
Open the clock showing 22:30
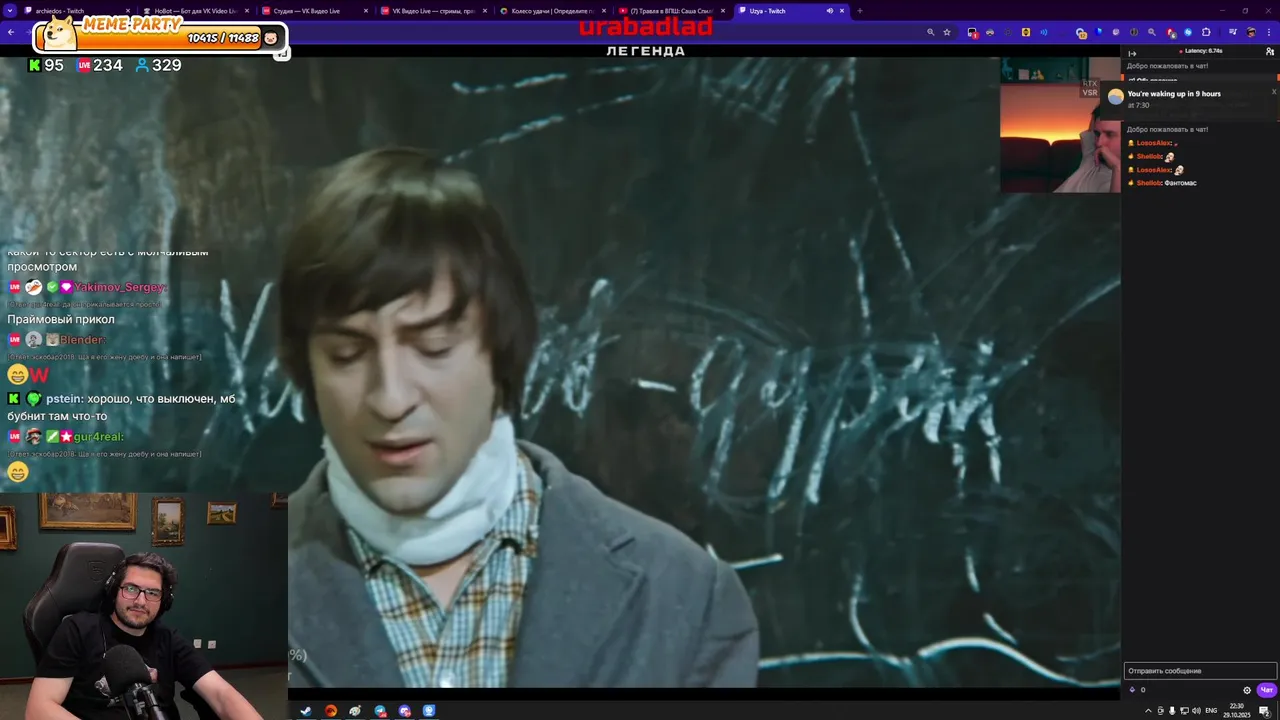[1237, 711]
